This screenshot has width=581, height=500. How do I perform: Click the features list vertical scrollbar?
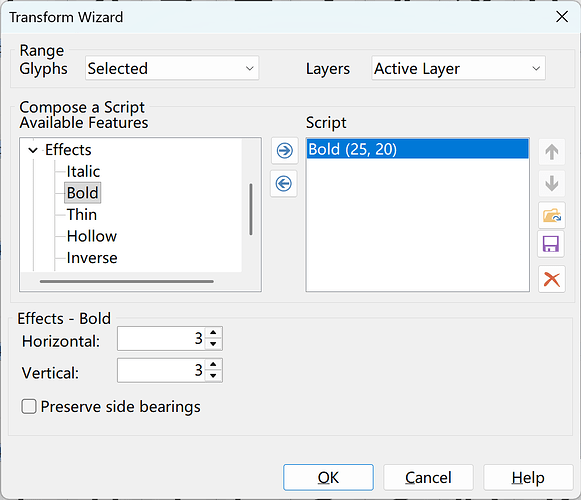[251, 209]
